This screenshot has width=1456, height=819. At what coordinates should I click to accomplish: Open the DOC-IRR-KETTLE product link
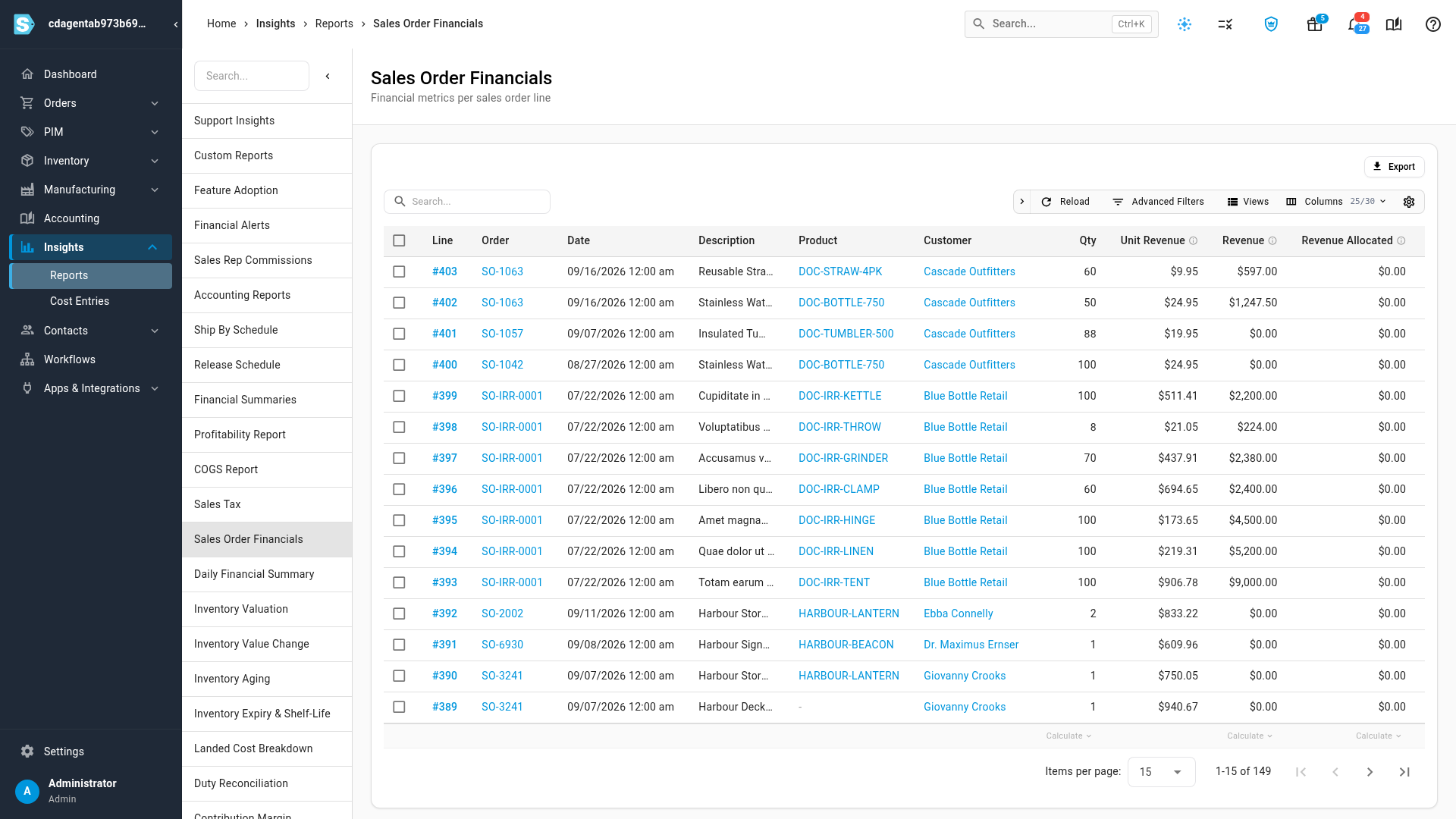click(839, 396)
